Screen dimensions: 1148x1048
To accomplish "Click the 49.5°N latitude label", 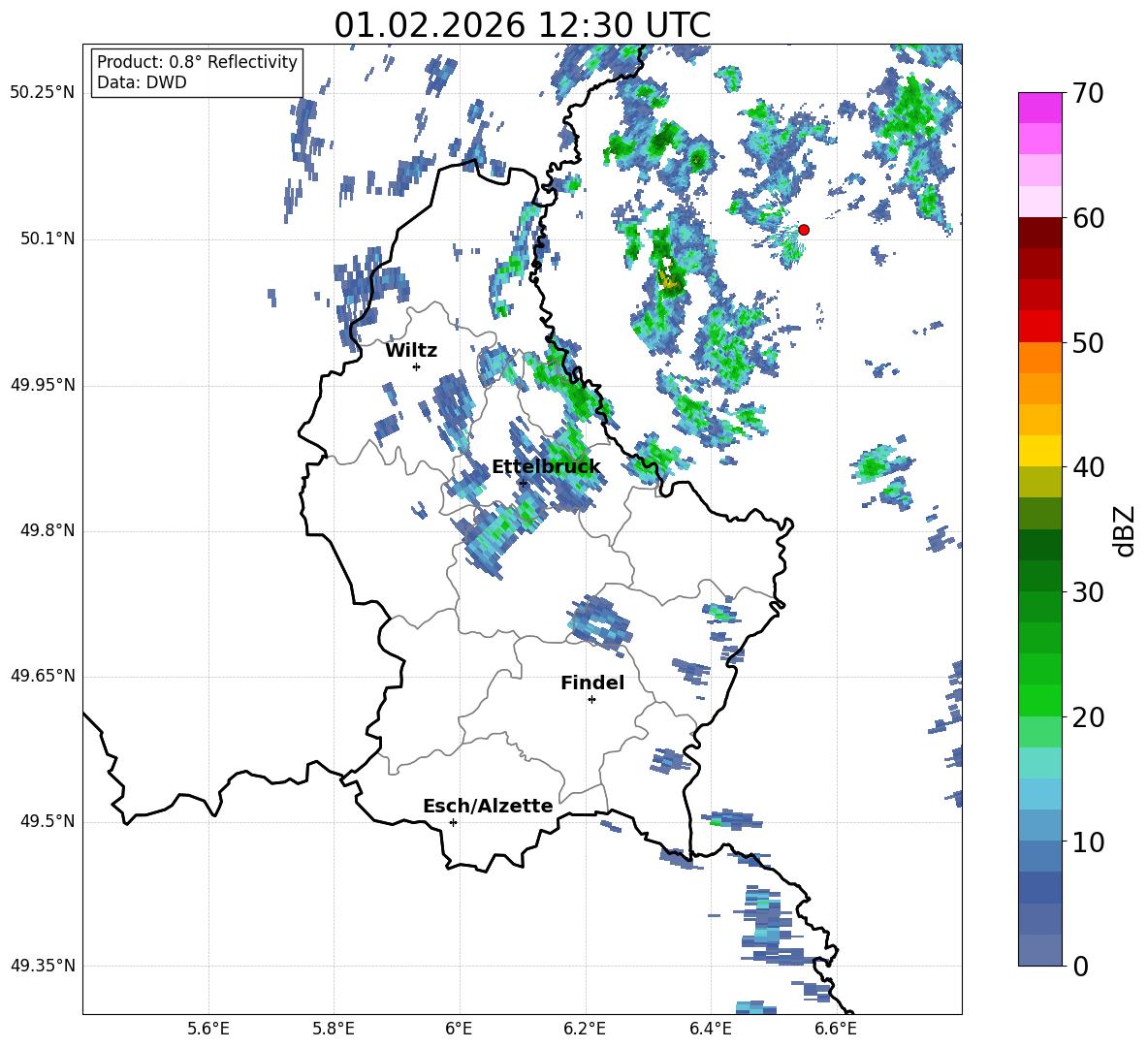I will click(x=48, y=821).
